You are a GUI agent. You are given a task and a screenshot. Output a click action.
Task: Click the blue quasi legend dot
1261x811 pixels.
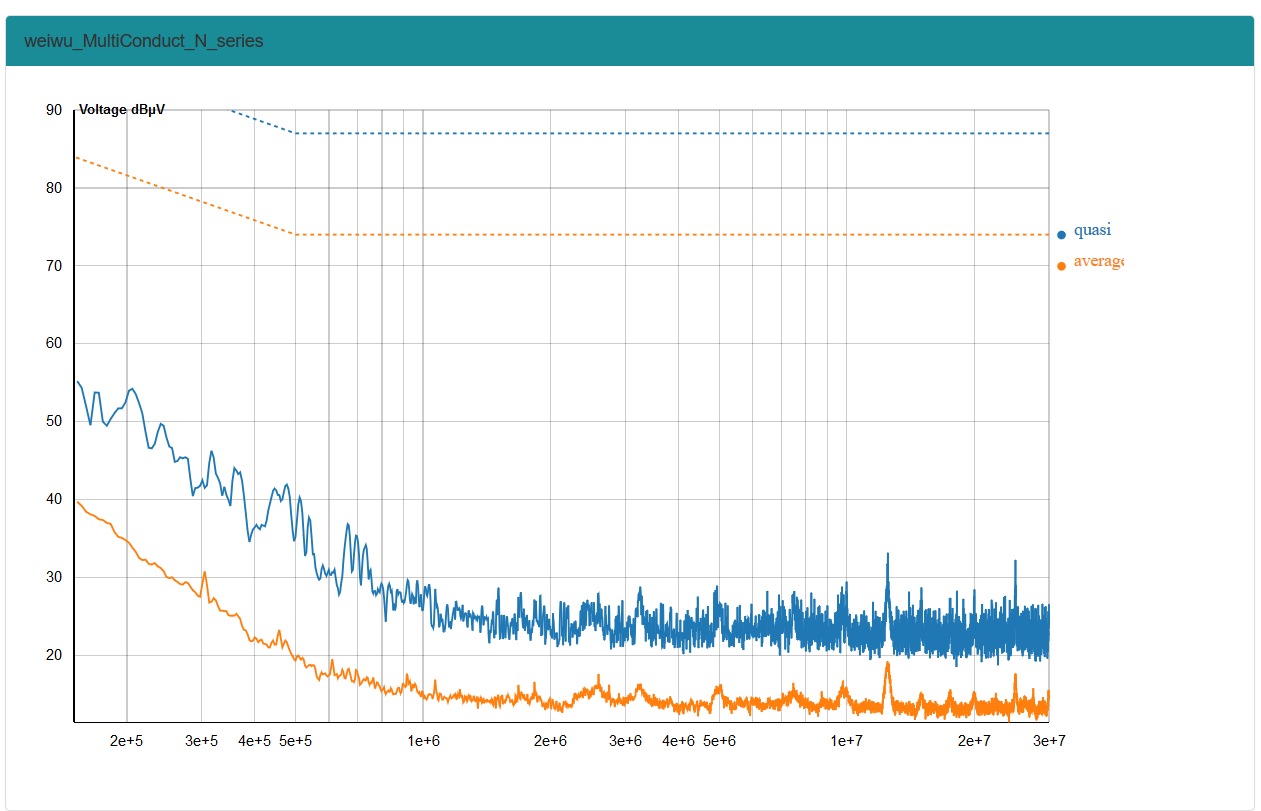coord(1061,235)
